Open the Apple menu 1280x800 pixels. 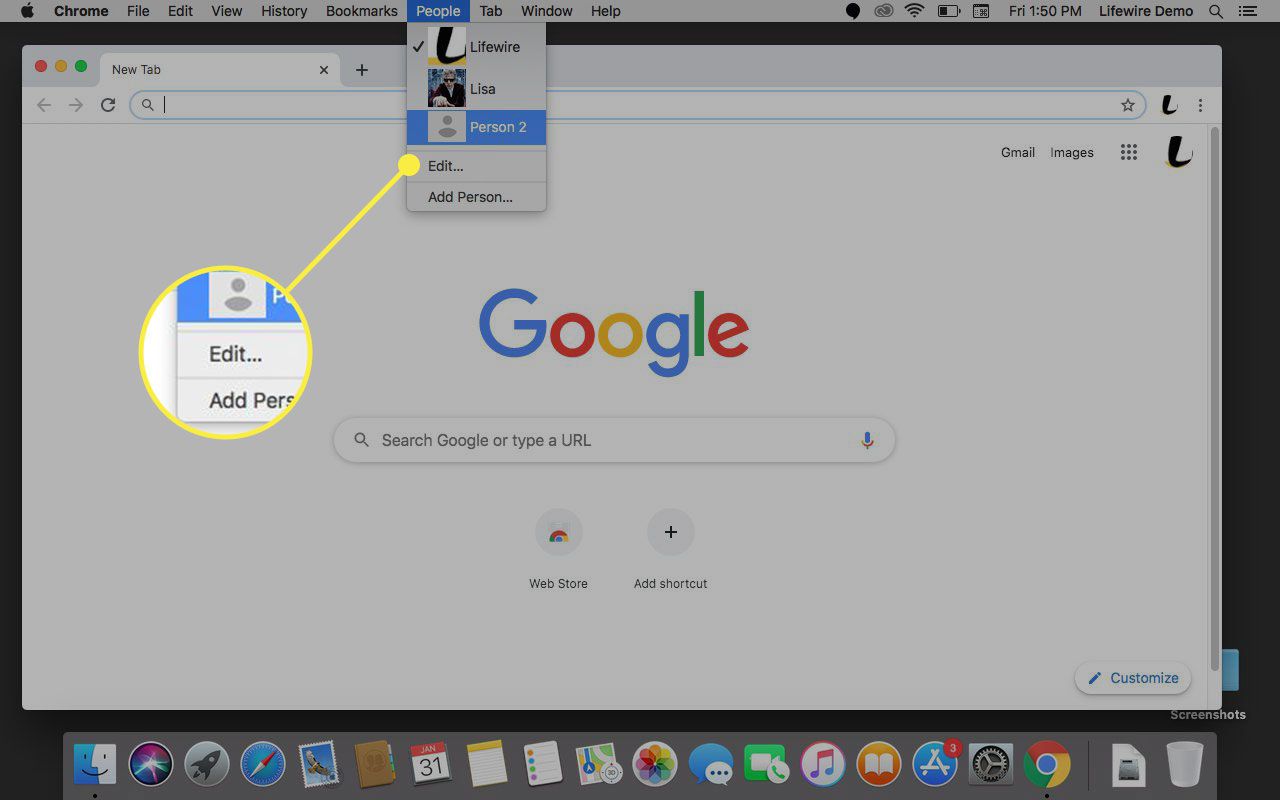[x=28, y=11]
